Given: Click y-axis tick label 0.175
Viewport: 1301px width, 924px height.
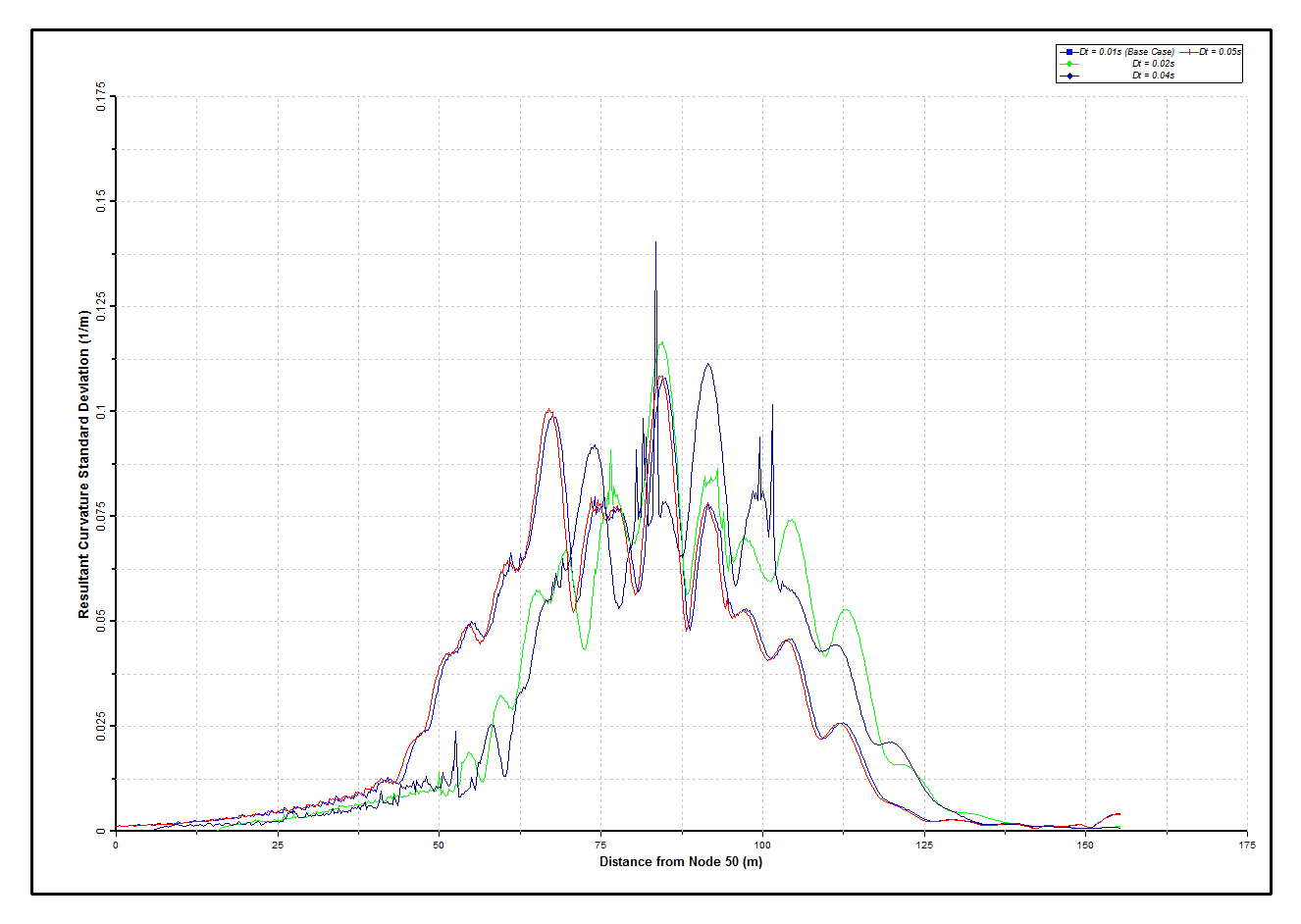Looking at the screenshot, I should [x=101, y=97].
